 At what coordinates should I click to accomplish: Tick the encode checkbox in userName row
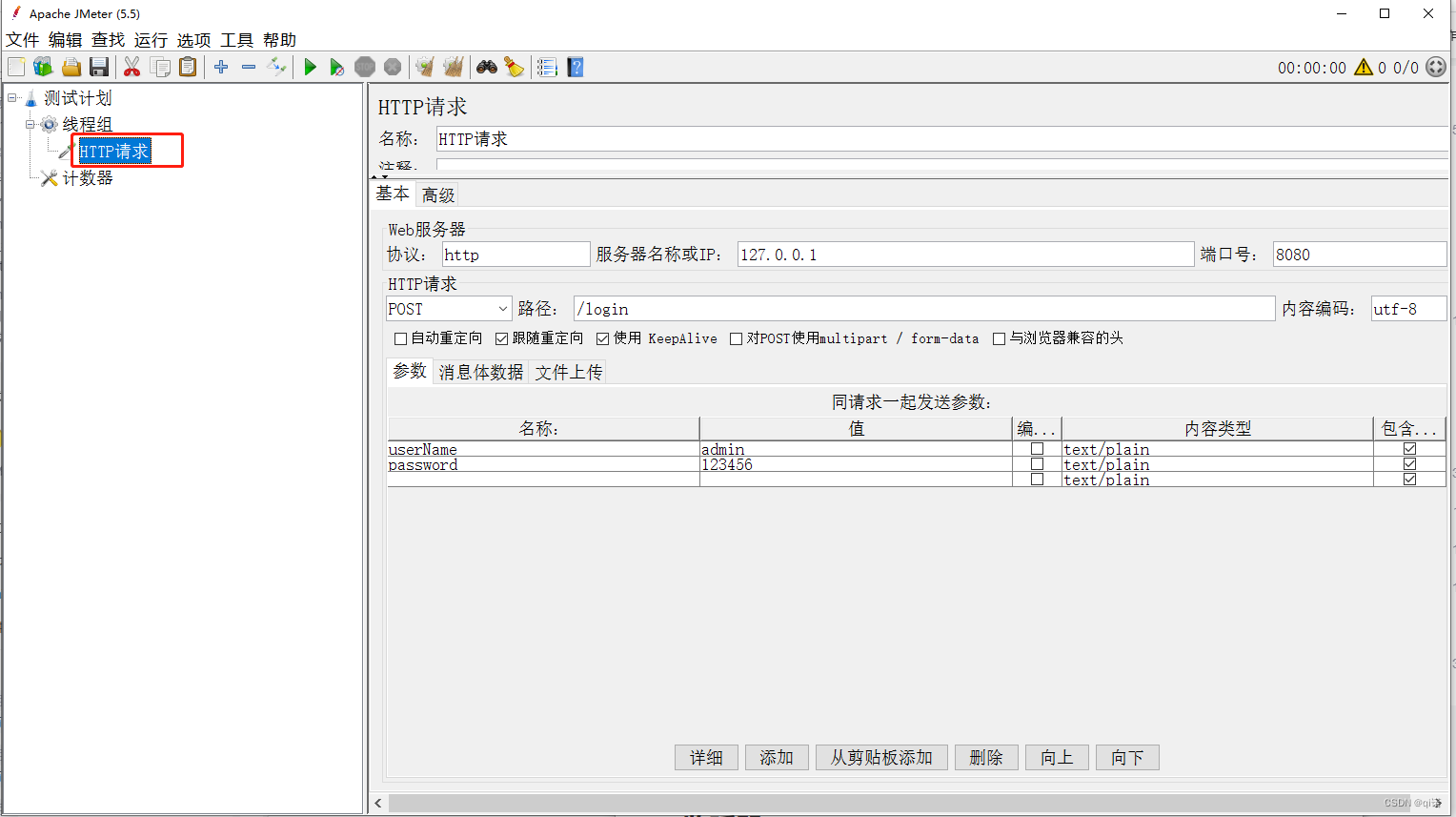pyautogui.click(x=1037, y=449)
